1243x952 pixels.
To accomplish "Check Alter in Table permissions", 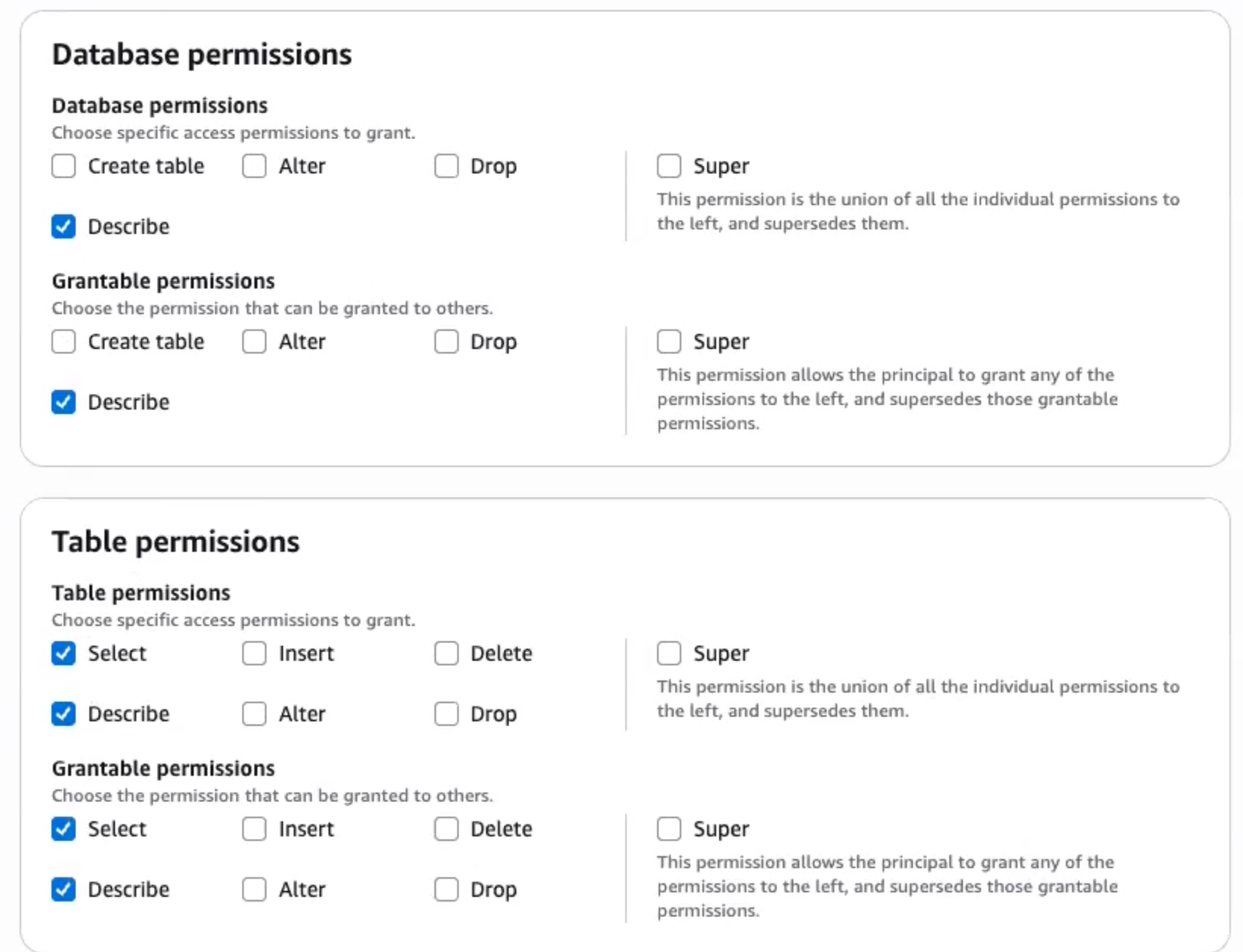I will [x=254, y=714].
